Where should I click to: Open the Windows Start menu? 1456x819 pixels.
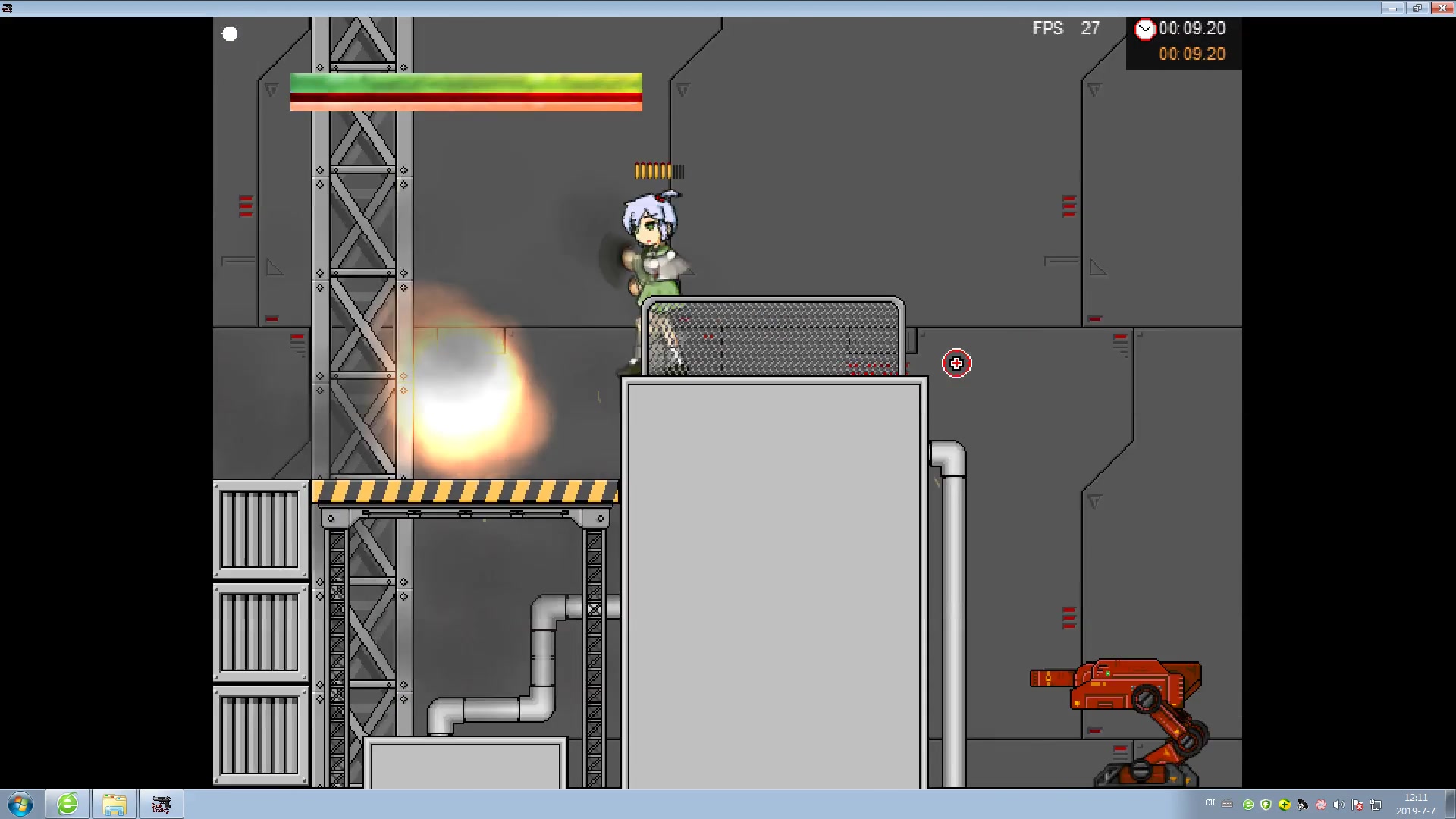tap(20, 804)
